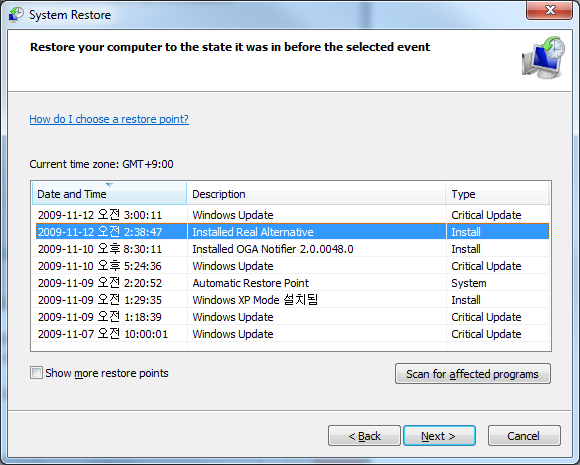Select 'Installed OGA Notifier 2.0.0048.0' entry
580x465 pixels.
pos(273,249)
